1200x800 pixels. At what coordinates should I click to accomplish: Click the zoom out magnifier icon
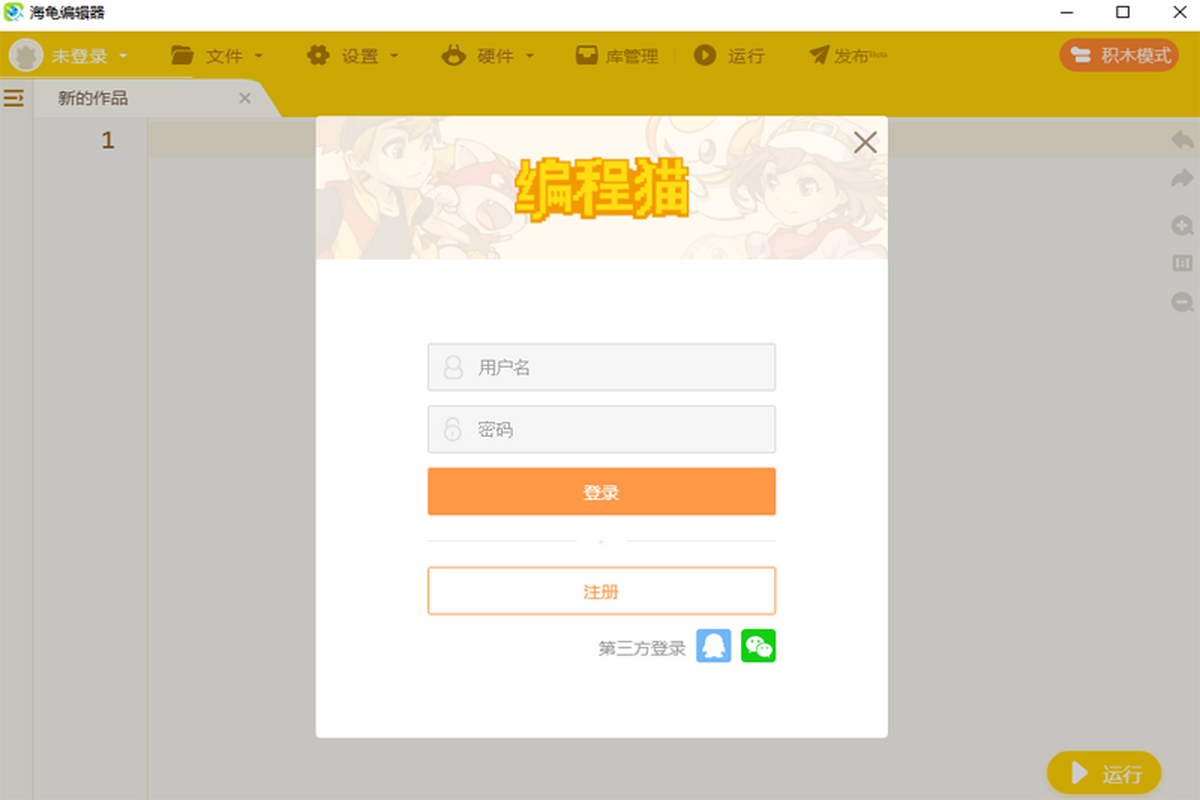[1182, 301]
